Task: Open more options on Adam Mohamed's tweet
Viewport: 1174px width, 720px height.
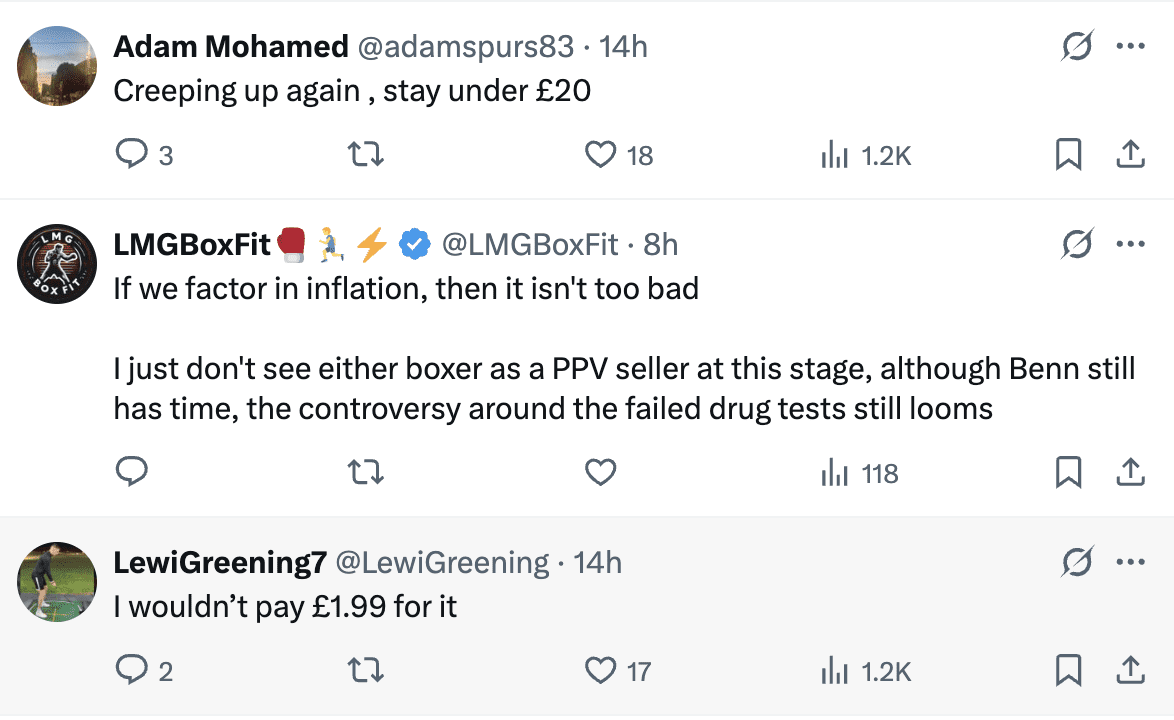Action: (1130, 46)
